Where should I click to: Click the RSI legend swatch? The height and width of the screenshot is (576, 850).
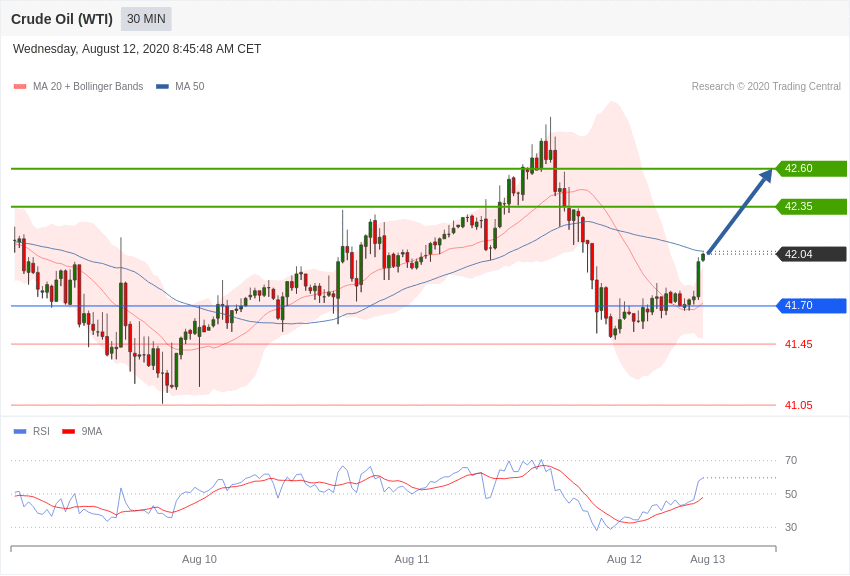(20, 432)
